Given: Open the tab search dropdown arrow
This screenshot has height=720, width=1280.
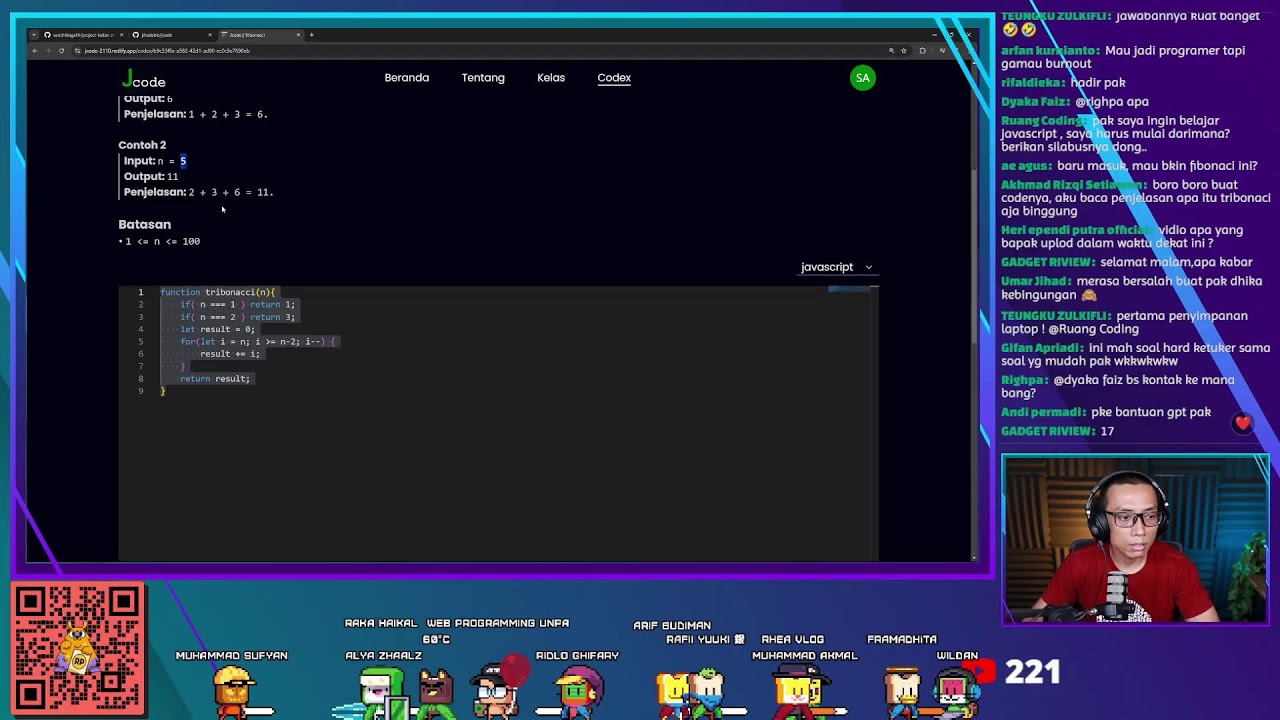Looking at the screenshot, I should click(35, 35).
